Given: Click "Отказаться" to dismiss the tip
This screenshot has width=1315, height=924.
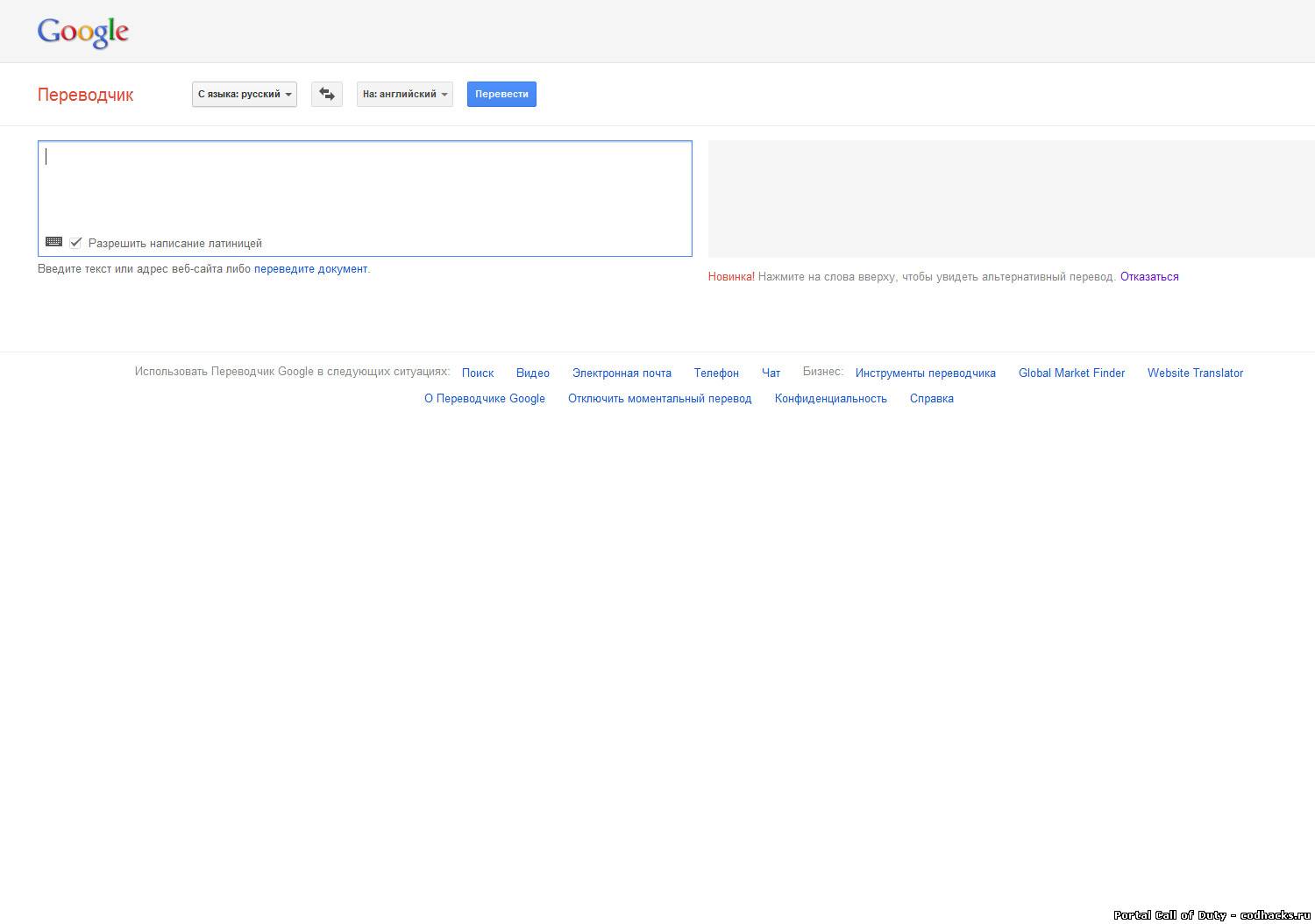Looking at the screenshot, I should pyautogui.click(x=1149, y=277).
